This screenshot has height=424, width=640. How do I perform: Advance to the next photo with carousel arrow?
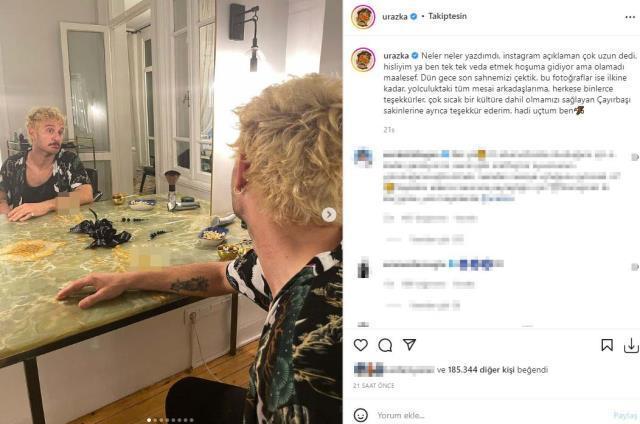coord(329,214)
